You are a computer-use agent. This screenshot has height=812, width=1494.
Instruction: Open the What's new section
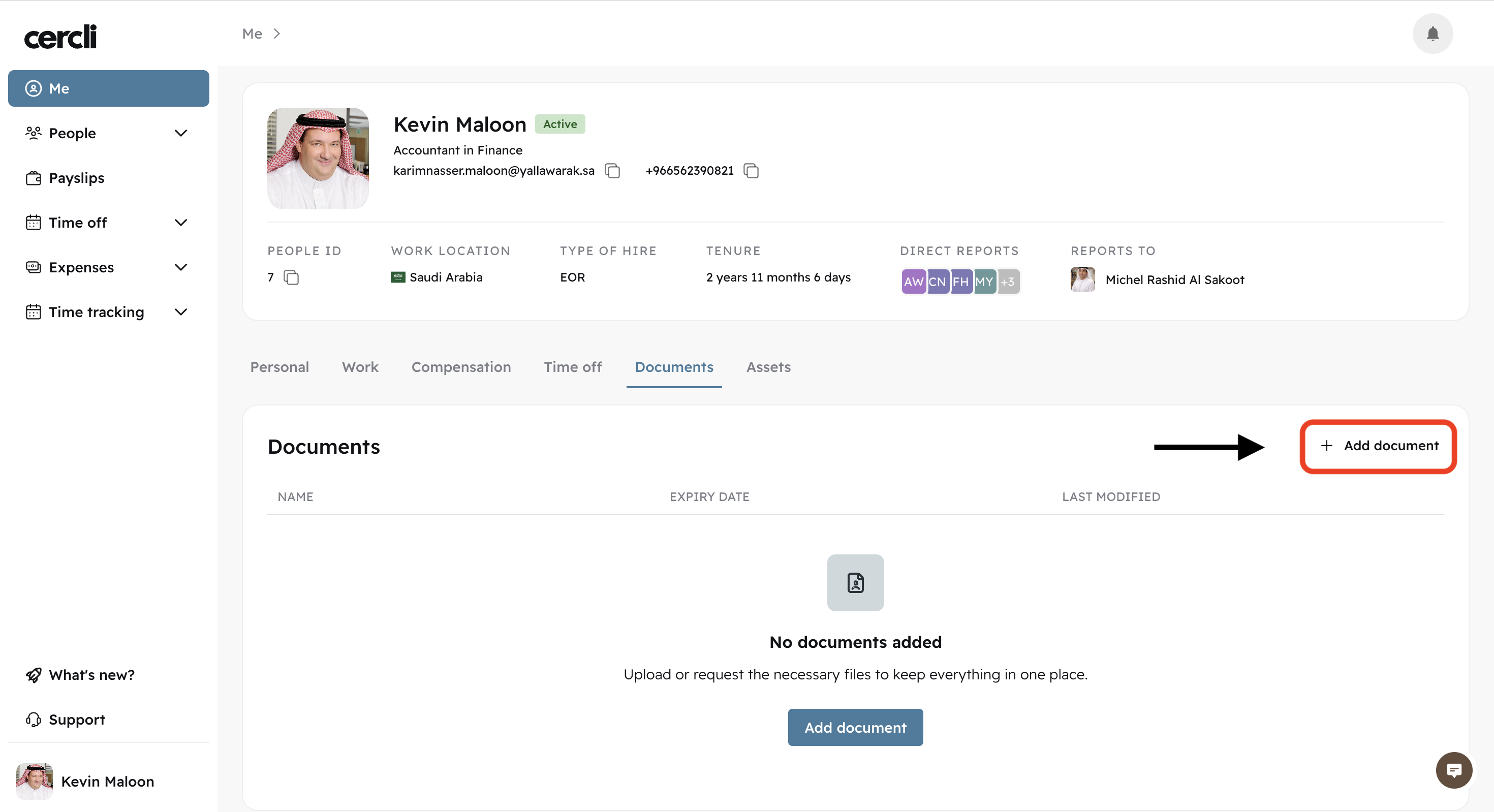(x=91, y=675)
